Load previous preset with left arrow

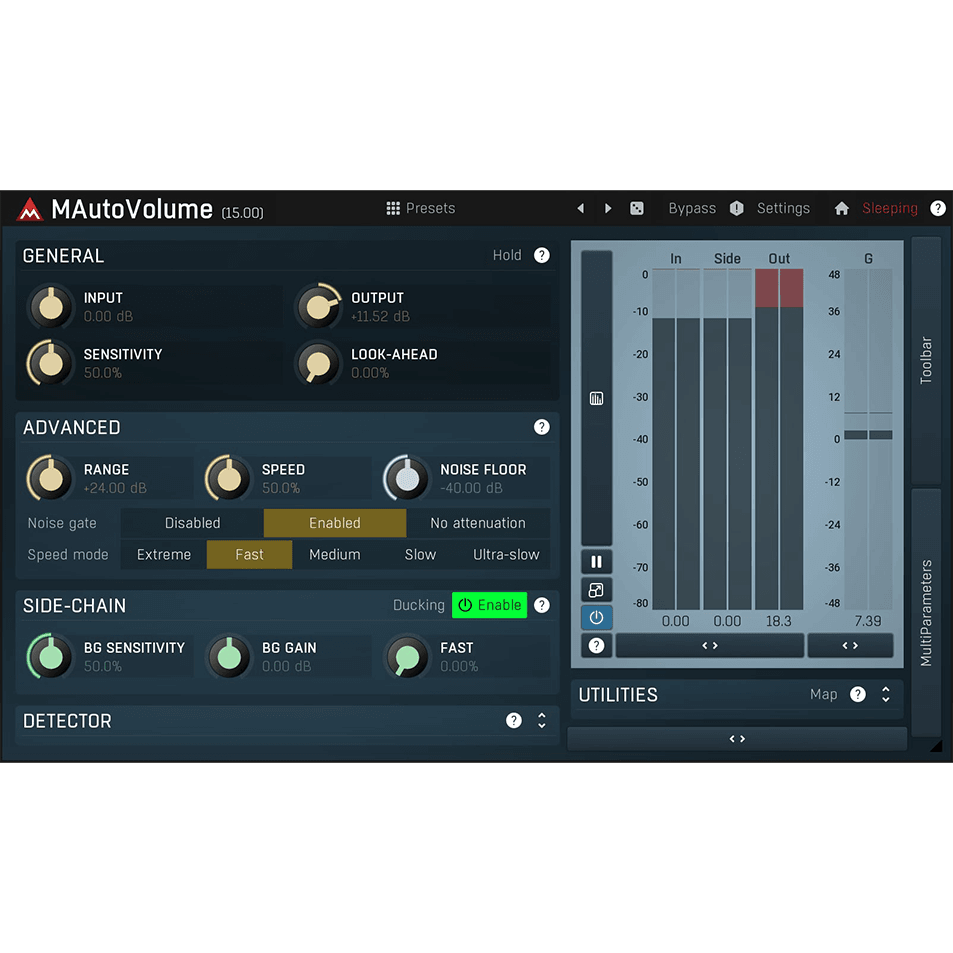click(580, 208)
